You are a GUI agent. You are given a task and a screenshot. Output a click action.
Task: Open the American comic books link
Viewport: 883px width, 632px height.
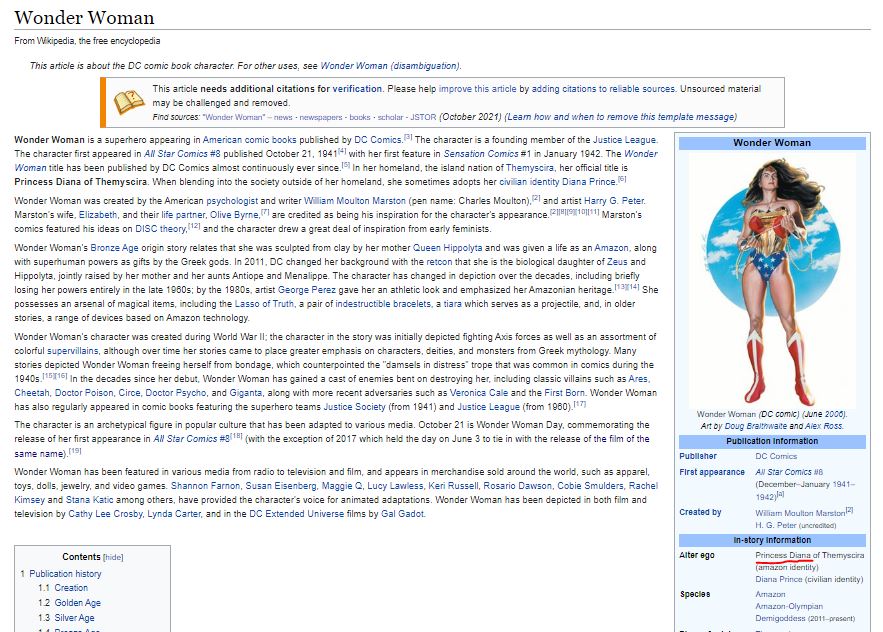(249, 140)
